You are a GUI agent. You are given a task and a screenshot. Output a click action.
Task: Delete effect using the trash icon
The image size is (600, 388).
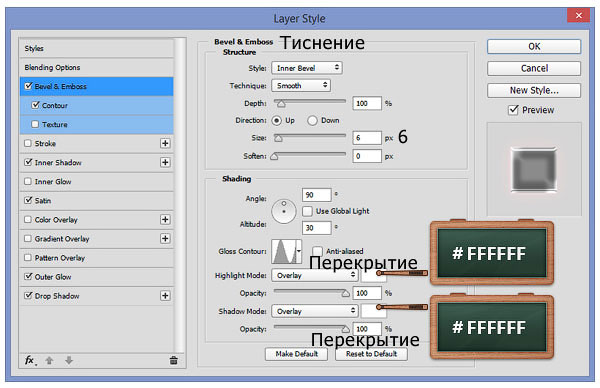point(173,360)
